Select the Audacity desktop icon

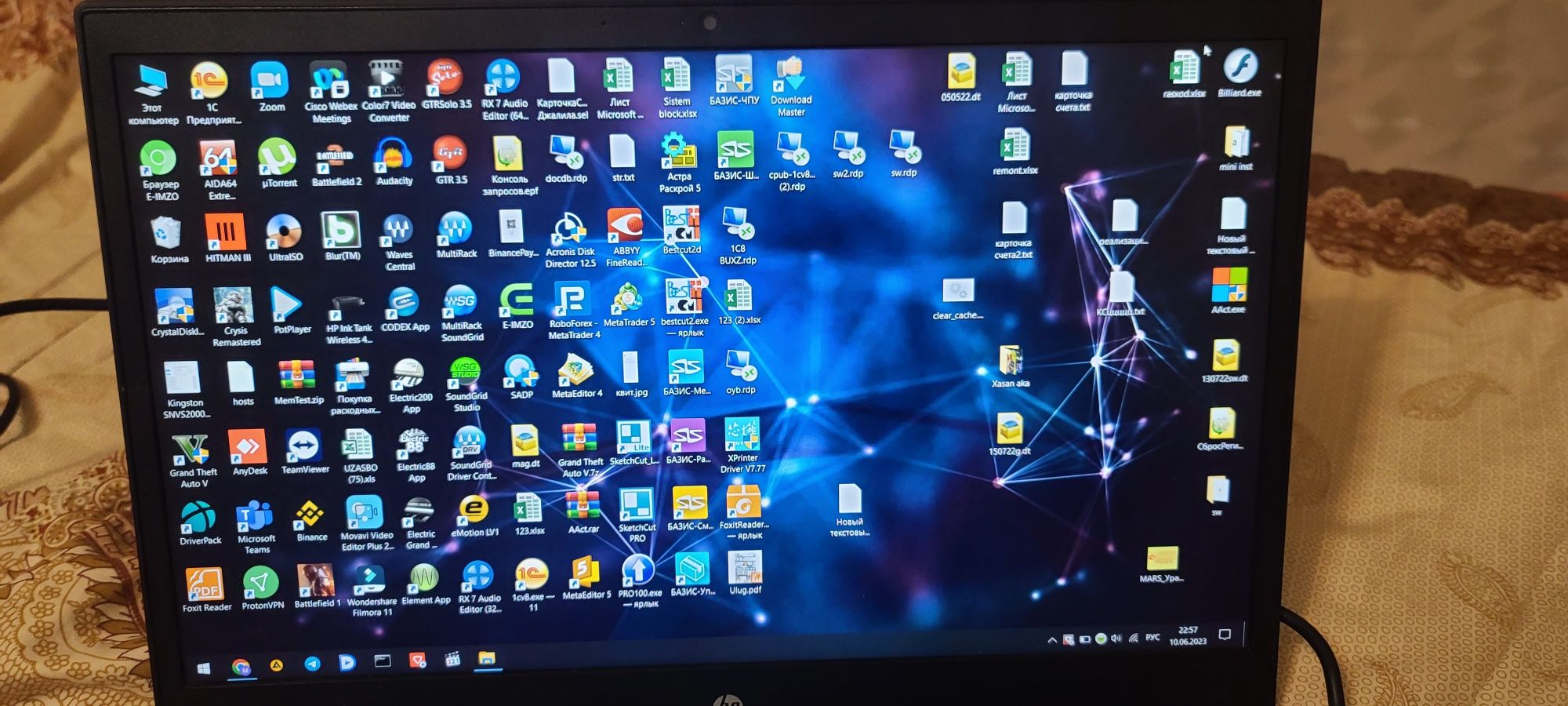[x=394, y=161]
